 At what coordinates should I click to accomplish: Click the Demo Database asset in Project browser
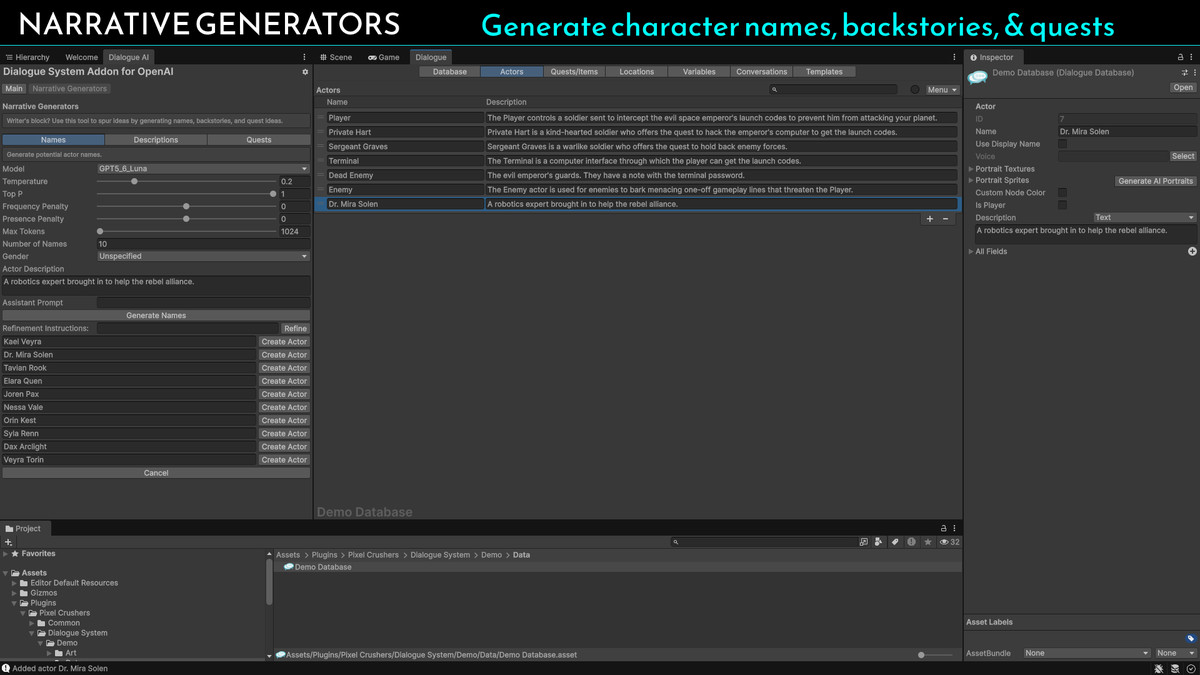pos(318,567)
